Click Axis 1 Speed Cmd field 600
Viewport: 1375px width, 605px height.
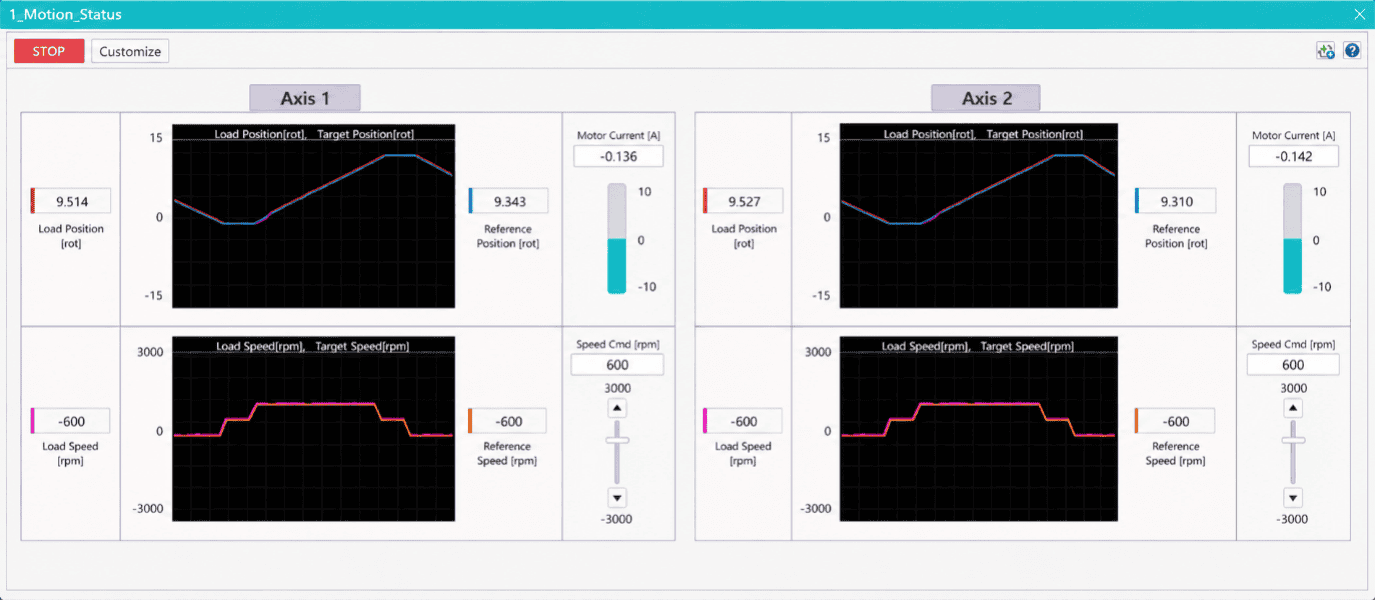click(x=617, y=365)
